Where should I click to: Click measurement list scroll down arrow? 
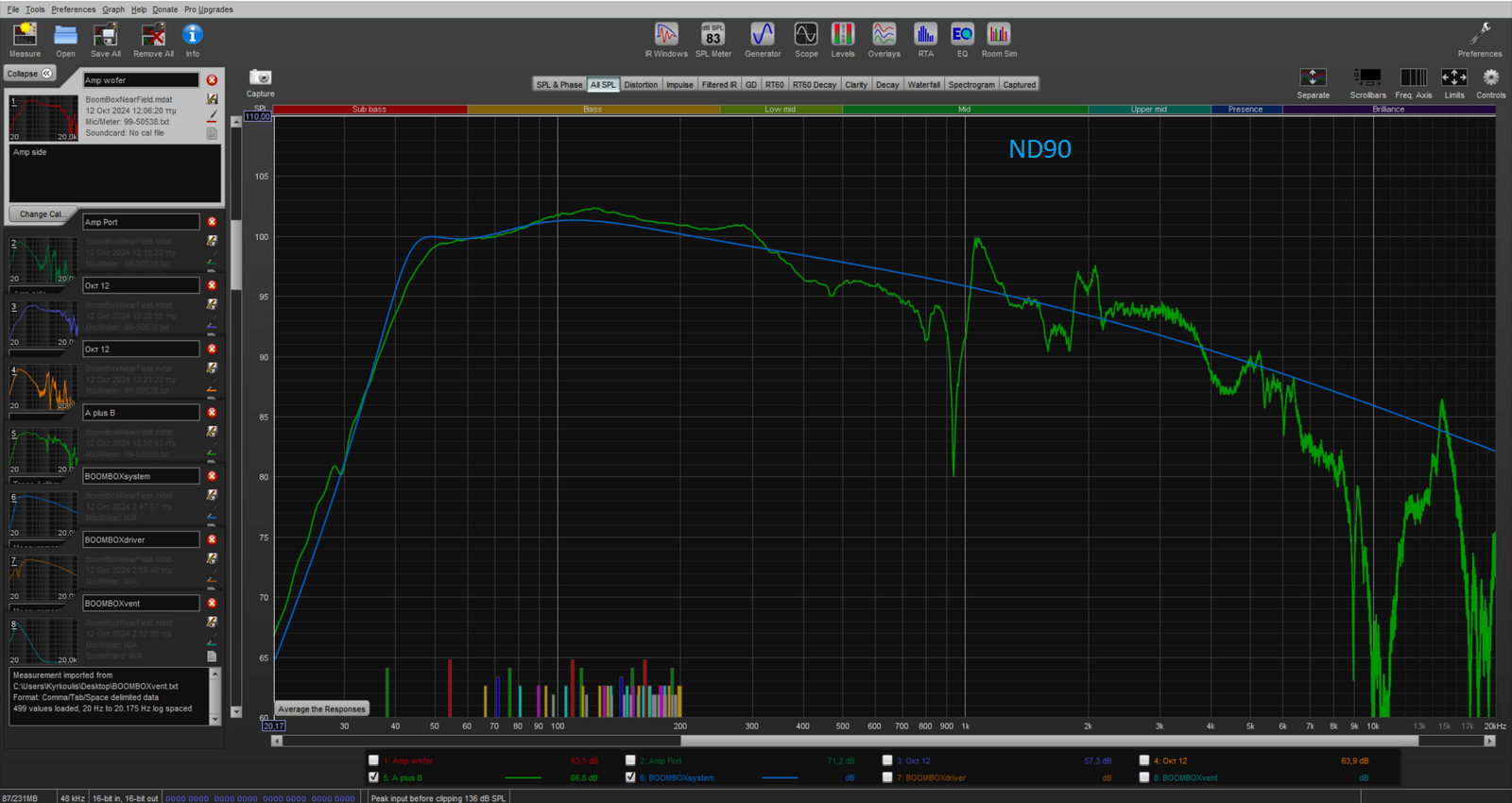236,712
